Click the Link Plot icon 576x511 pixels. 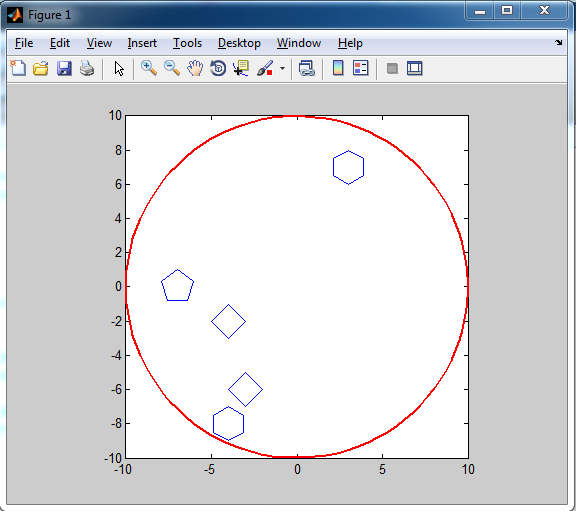coord(306,68)
